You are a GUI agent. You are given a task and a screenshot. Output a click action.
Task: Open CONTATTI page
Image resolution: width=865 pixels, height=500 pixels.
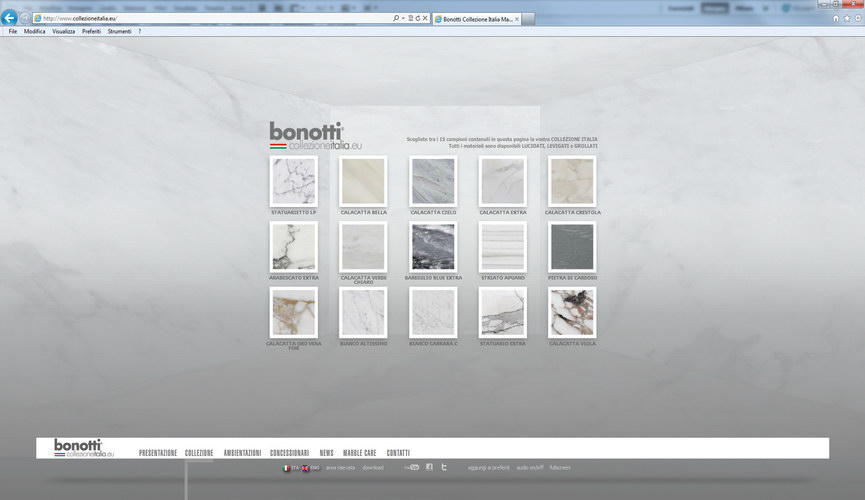coord(398,453)
